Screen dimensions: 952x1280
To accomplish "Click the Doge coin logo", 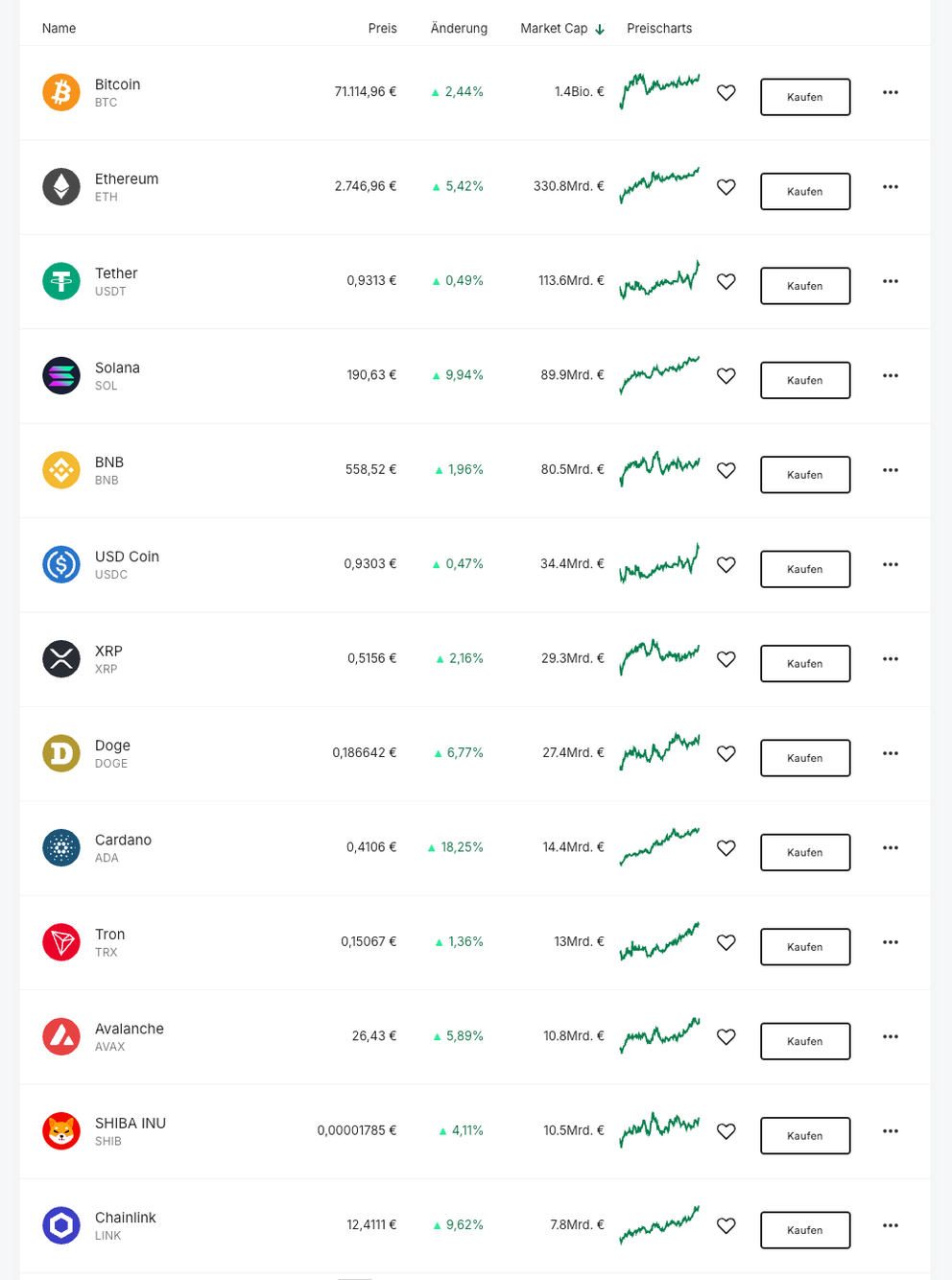I will [x=61, y=753].
